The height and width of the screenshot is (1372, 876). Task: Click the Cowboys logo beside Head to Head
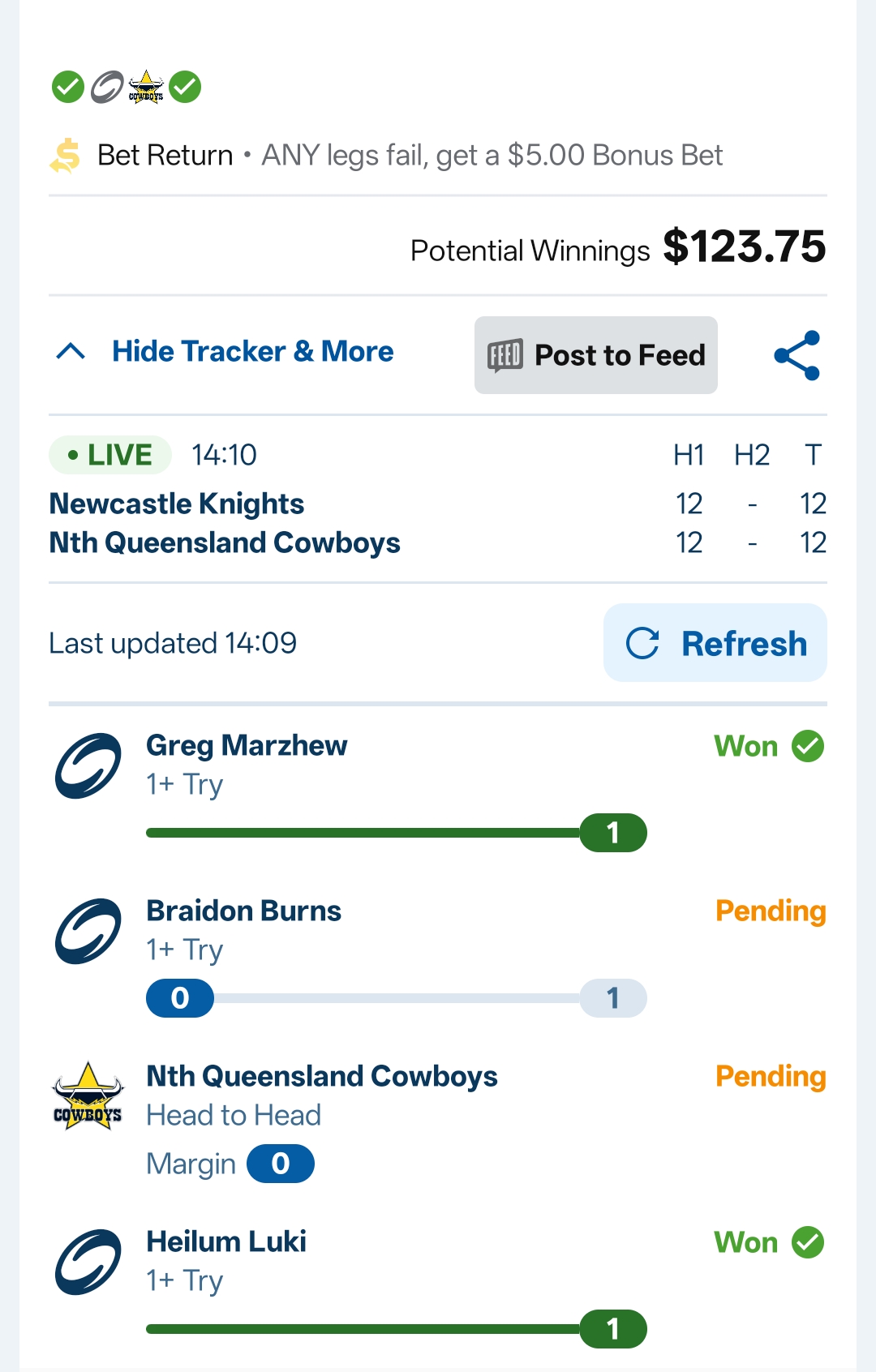click(88, 1097)
